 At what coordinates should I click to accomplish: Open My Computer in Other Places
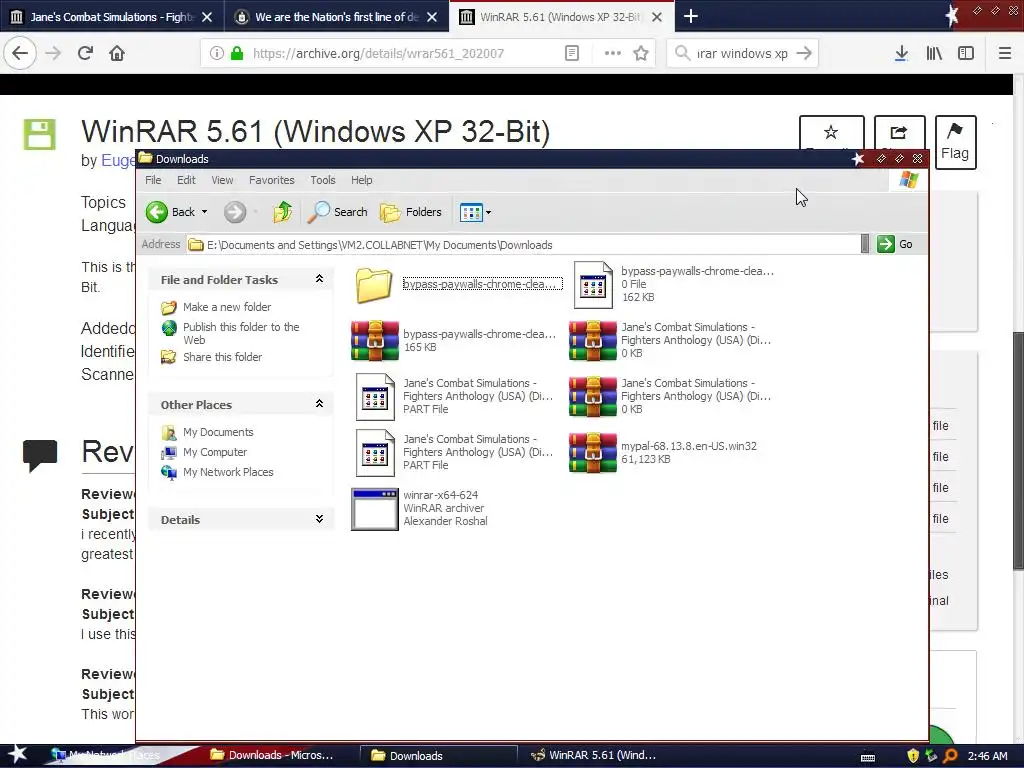point(215,452)
